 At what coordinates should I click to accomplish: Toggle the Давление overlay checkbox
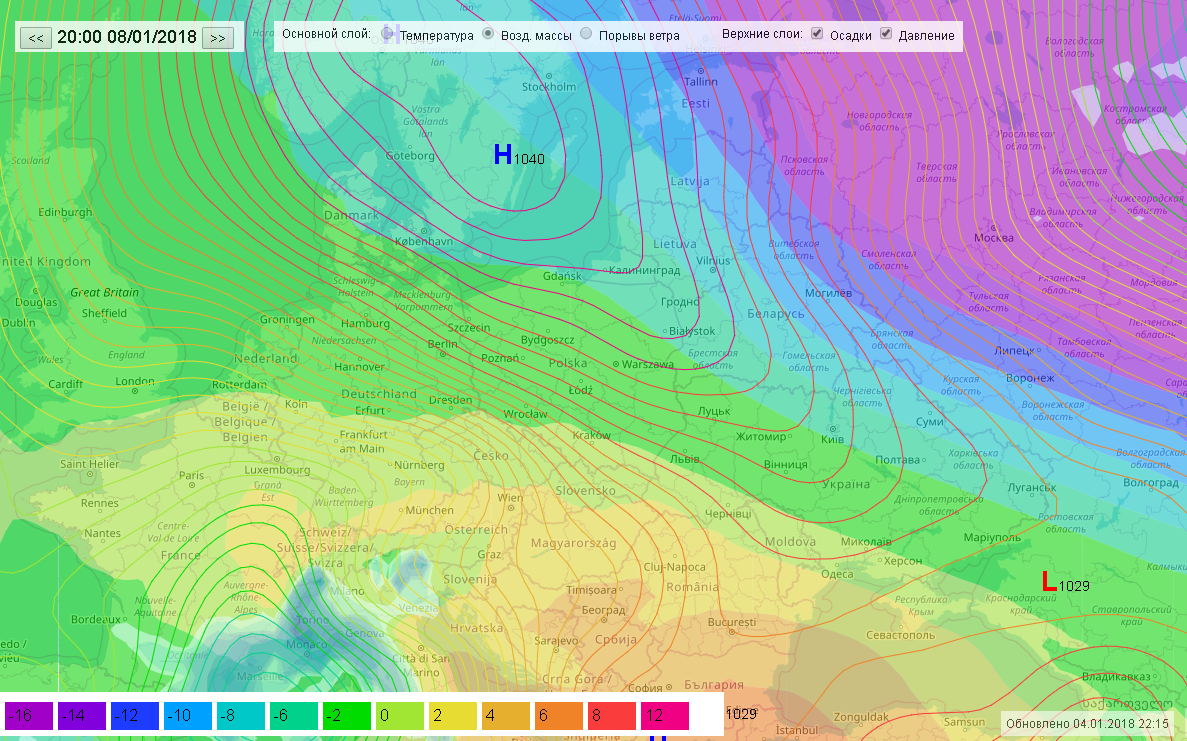[886, 34]
